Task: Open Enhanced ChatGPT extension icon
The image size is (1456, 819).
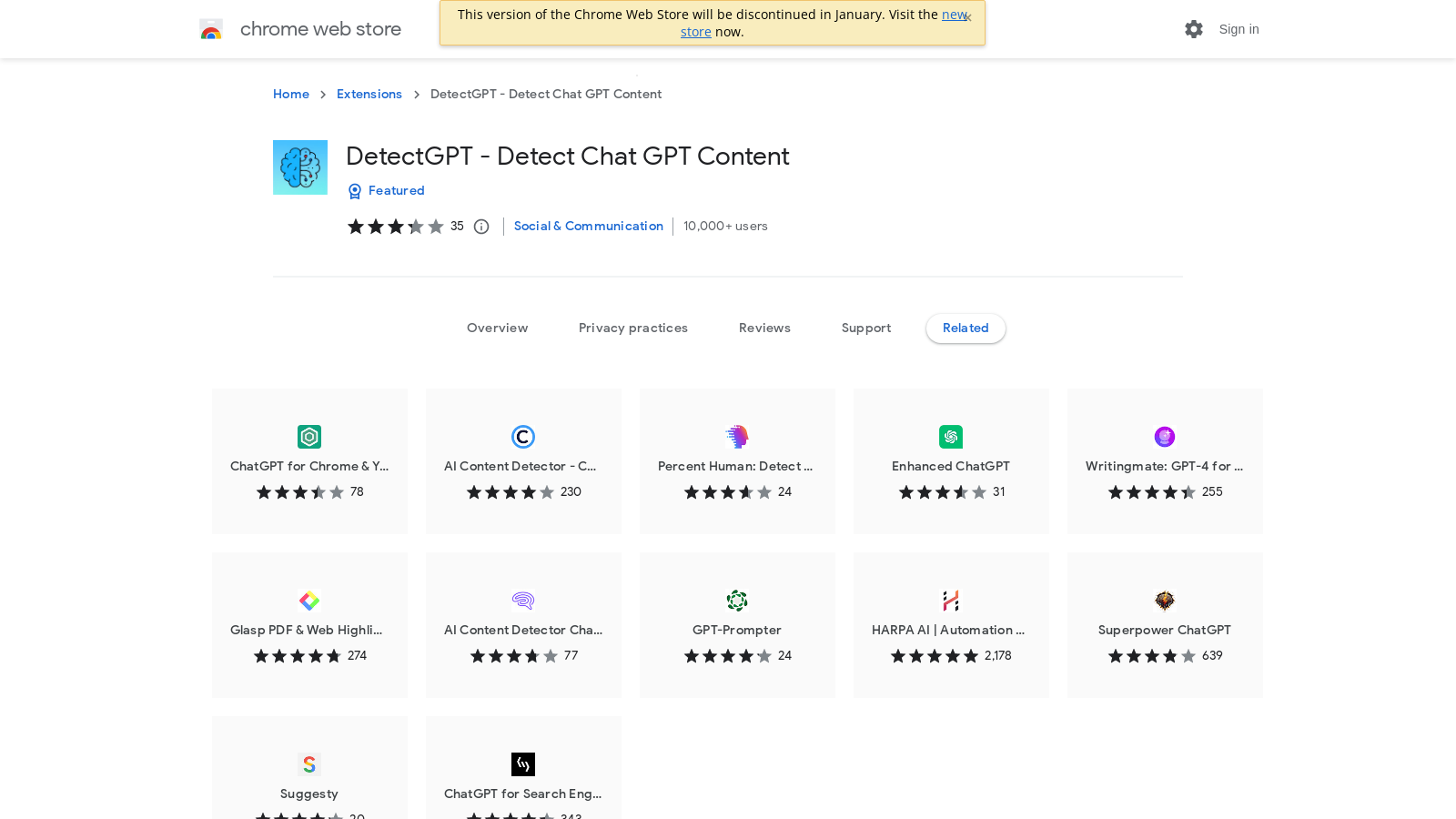Action: (x=951, y=437)
